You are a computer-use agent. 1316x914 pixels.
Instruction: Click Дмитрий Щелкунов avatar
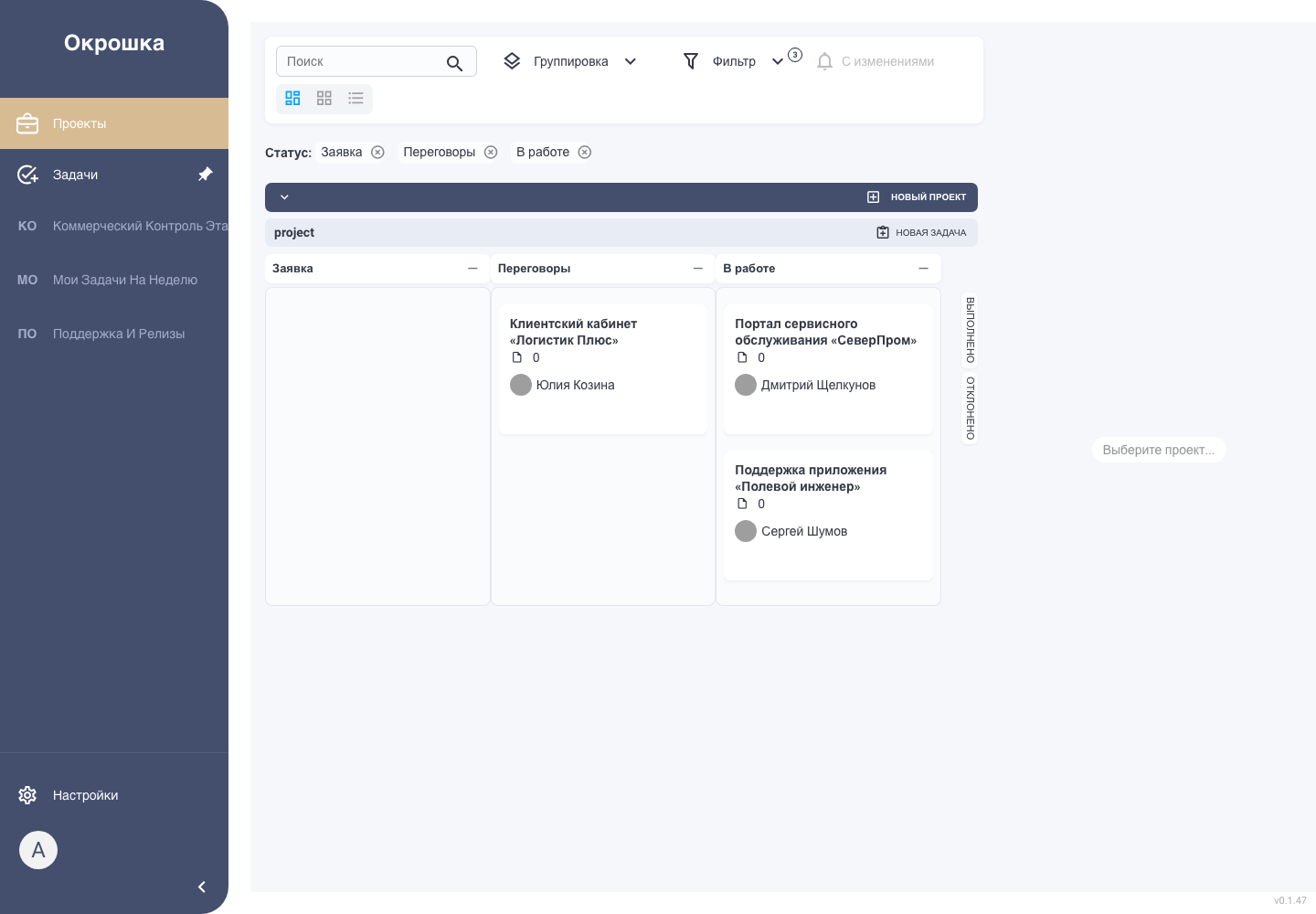[x=746, y=385]
